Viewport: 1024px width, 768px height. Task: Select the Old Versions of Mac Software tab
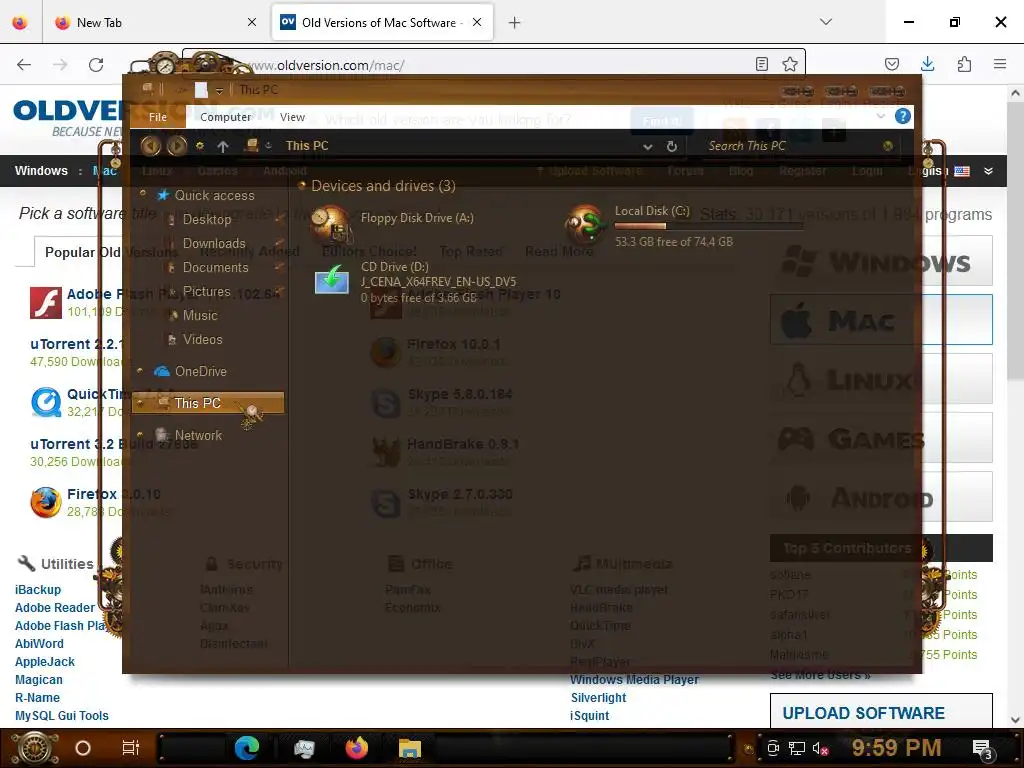383,23
